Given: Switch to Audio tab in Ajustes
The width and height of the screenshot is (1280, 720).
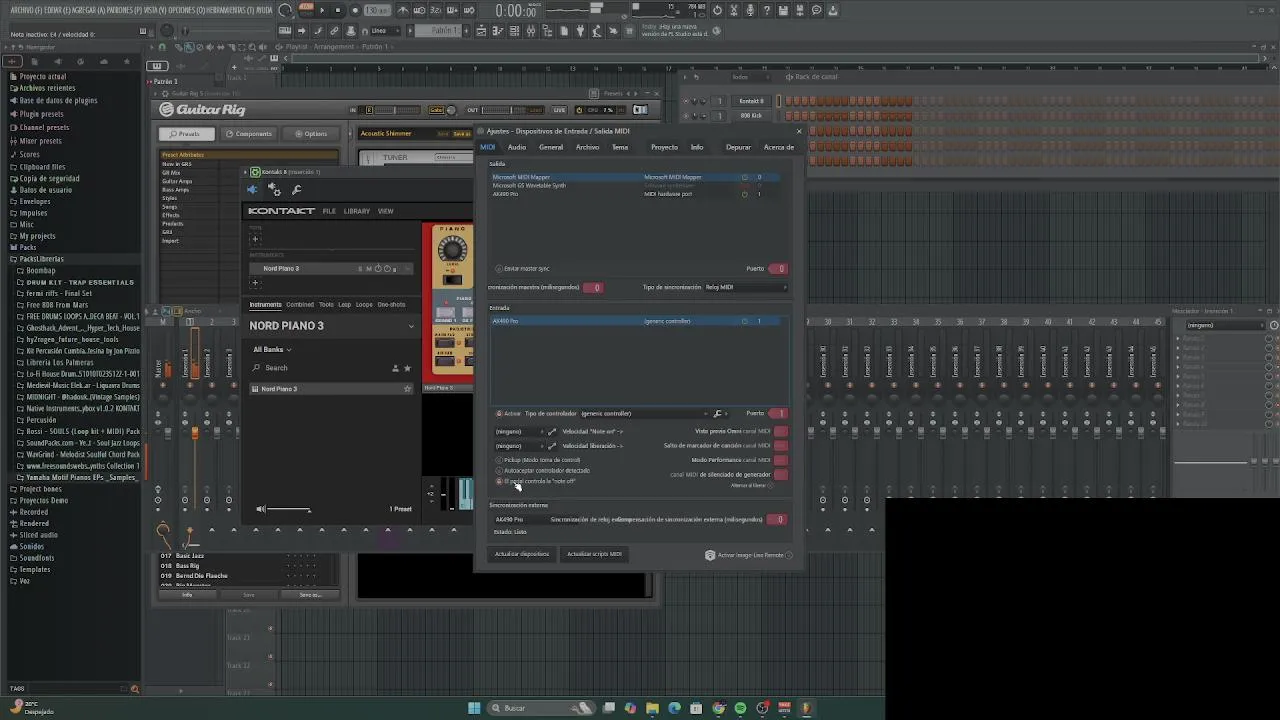Looking at the screenshot, I should (x=516, y=147).
